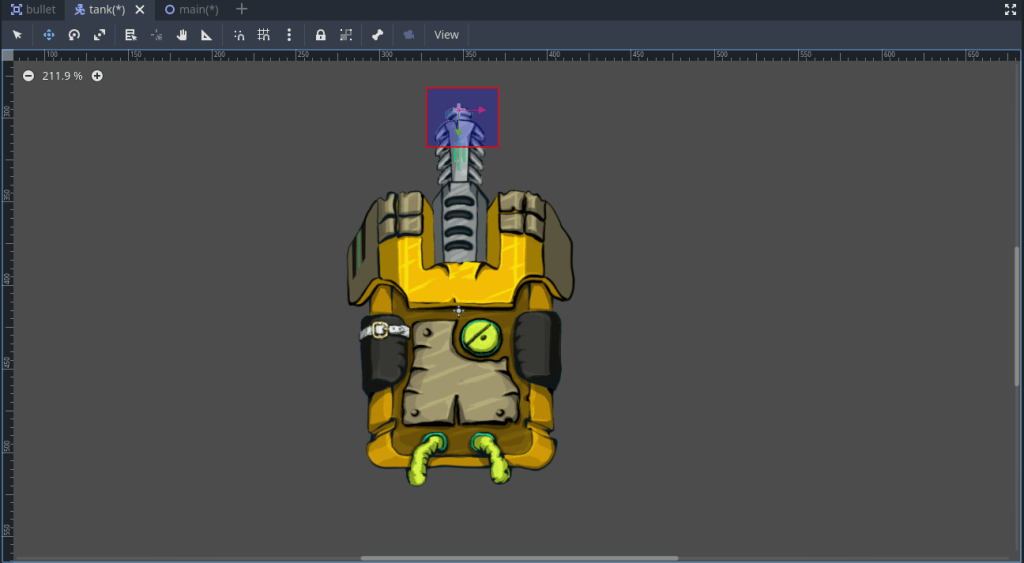Toggle smart snapping magnet
The height and width of the screenshot is (563, 1024).
[x=239, y=35]
